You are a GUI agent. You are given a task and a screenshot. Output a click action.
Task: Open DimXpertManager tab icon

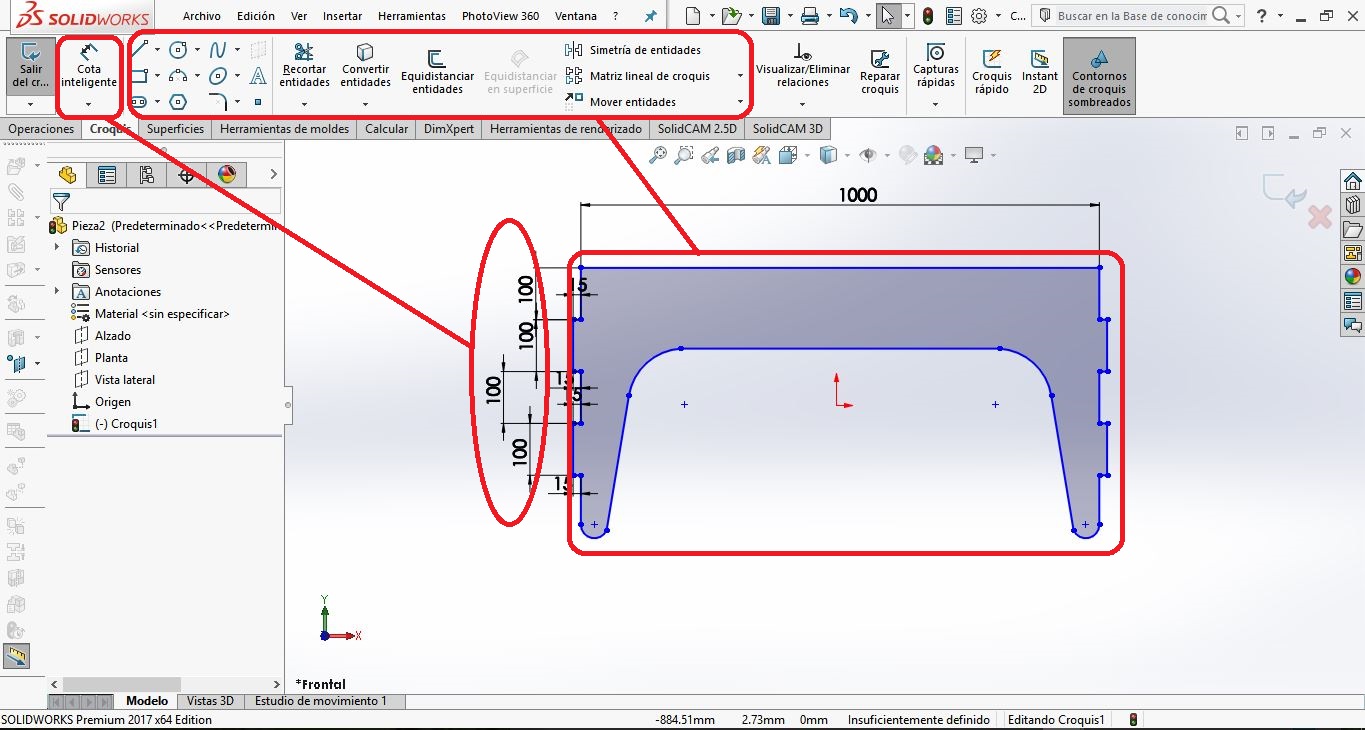186,175
